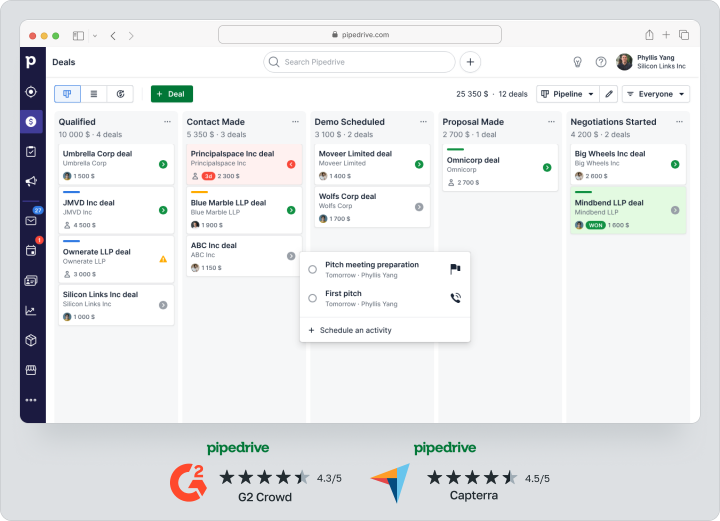Switch to forecast view
Image resolution: width=720 pixels, height=521 pixels.
[120, 94]
